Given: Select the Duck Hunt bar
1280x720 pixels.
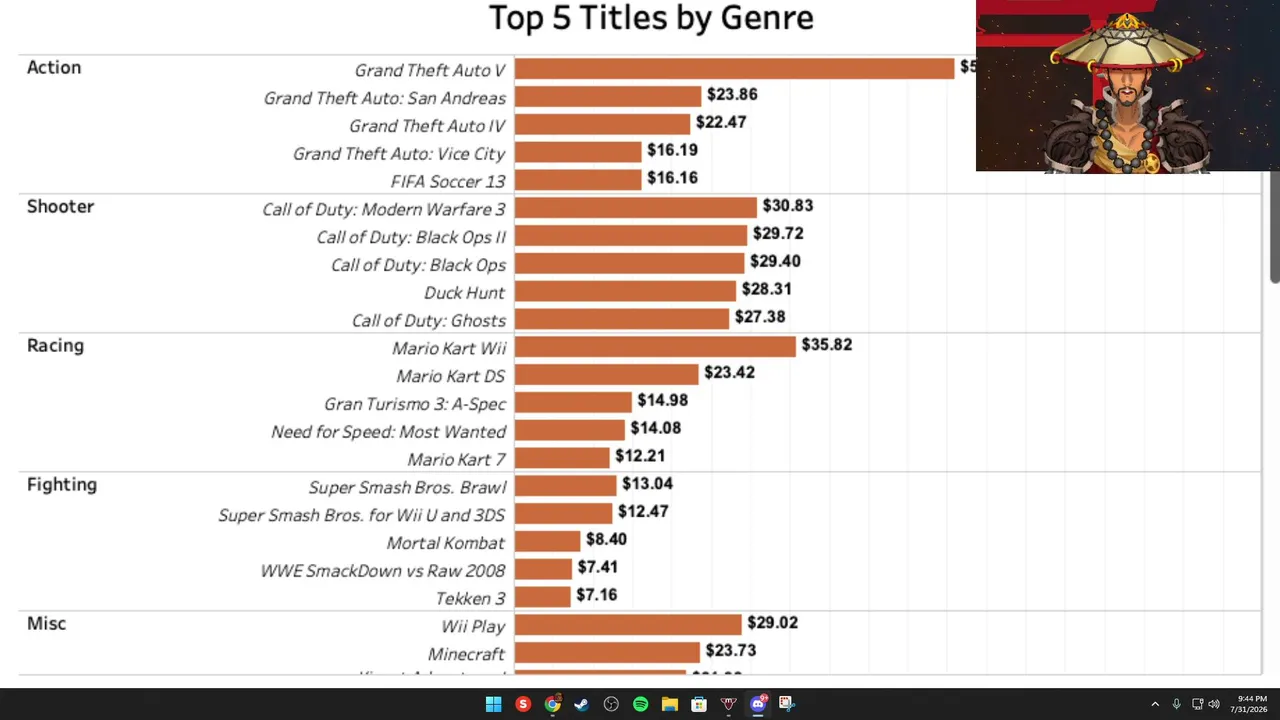Looking at the screenshot, I should 625,291.
